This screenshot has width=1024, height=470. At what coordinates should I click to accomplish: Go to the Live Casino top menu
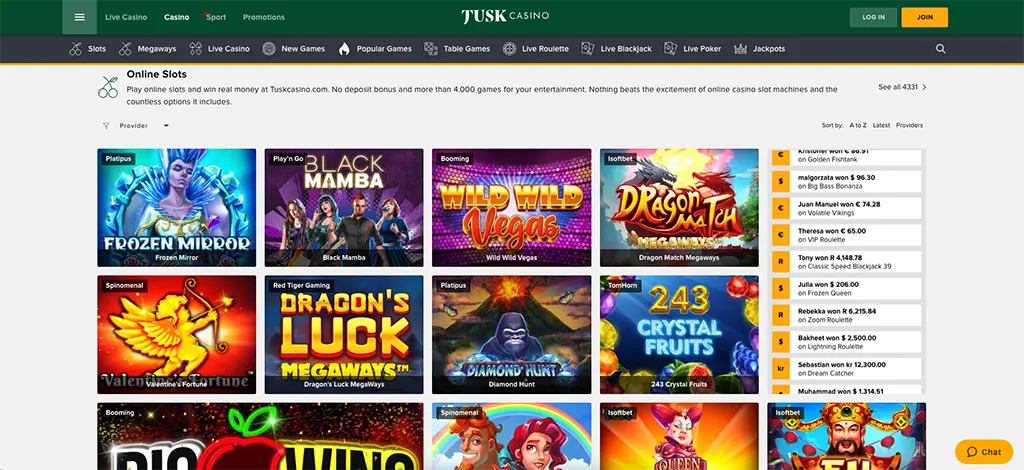tap(126, 17)
